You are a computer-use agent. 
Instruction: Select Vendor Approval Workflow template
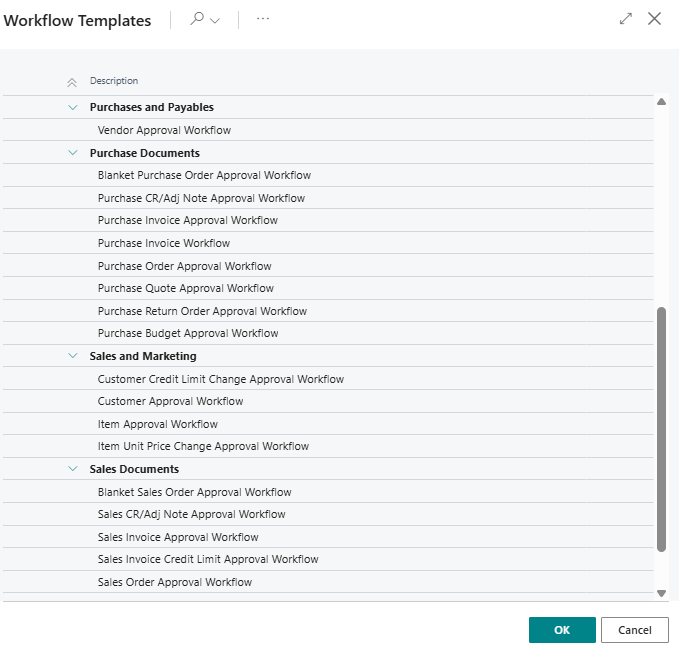(x=164, y=130)
